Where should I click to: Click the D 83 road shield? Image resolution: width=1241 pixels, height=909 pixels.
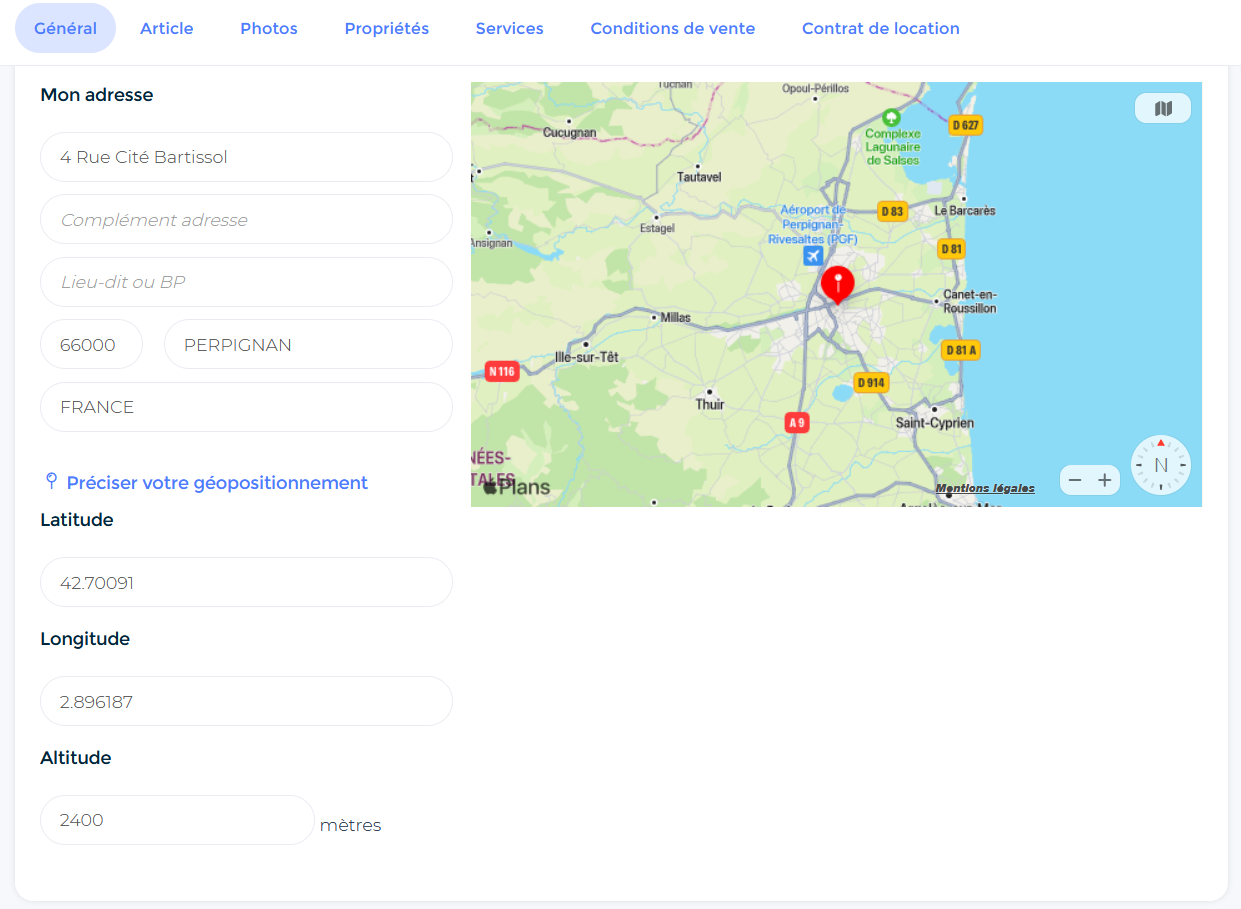point(892,211)
